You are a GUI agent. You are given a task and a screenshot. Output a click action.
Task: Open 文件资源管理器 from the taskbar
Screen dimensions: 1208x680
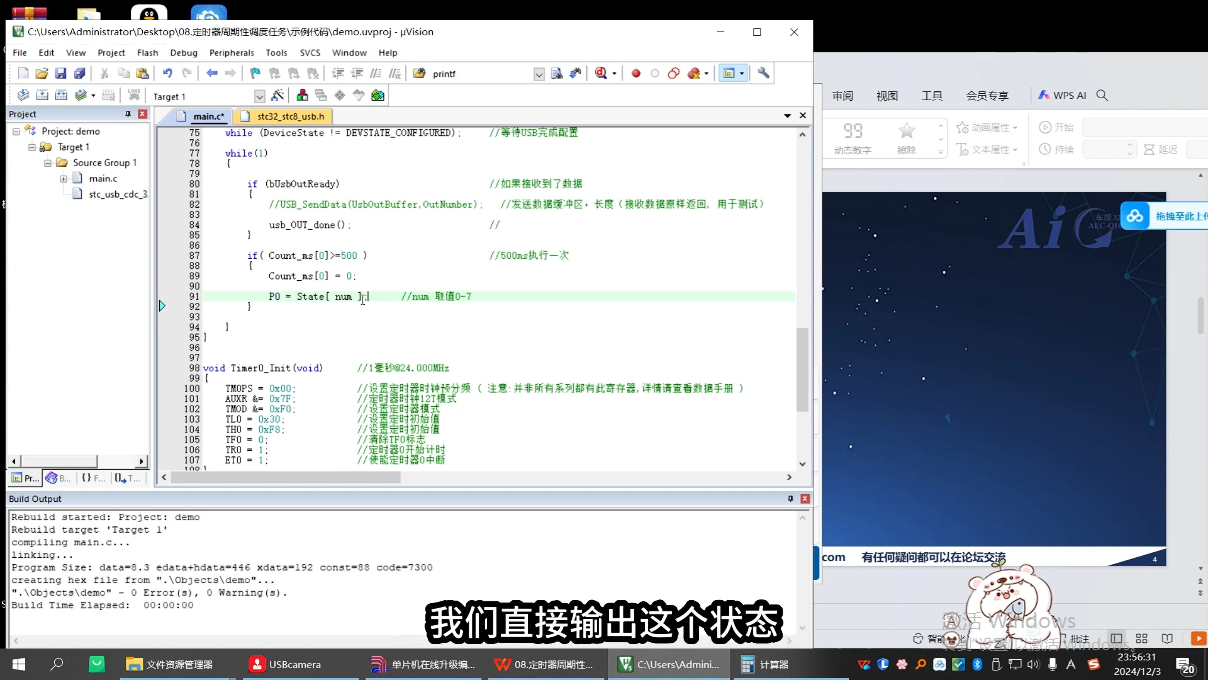[169, 664]
